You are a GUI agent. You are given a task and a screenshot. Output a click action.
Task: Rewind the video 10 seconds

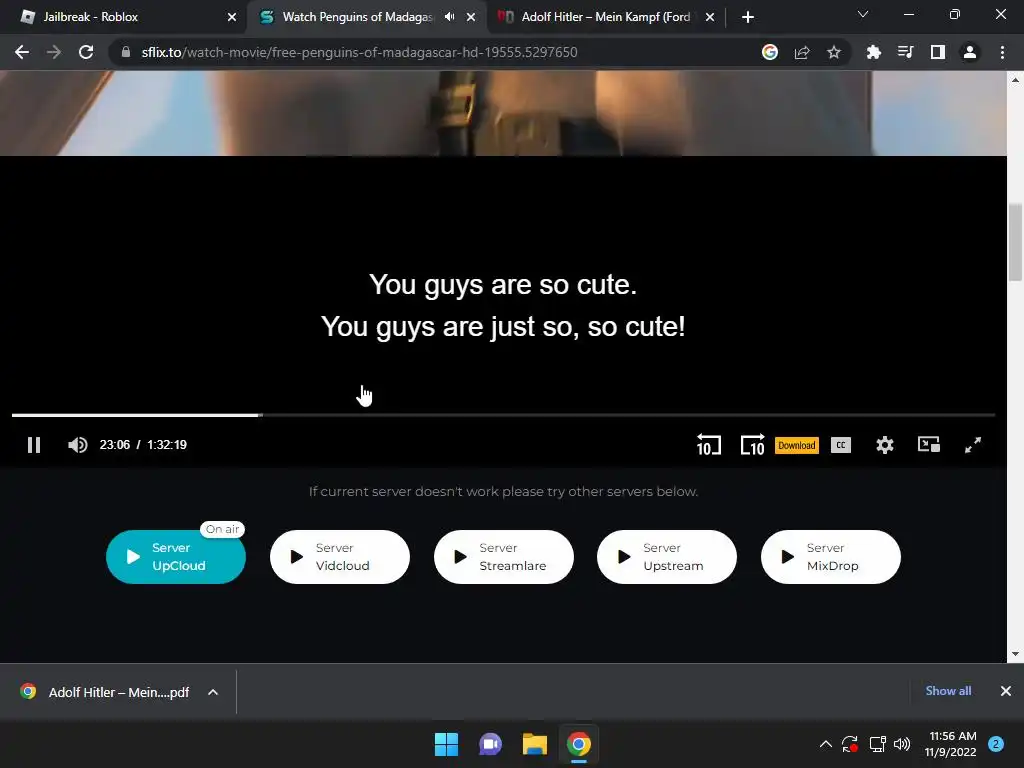[x=709, y=445]
